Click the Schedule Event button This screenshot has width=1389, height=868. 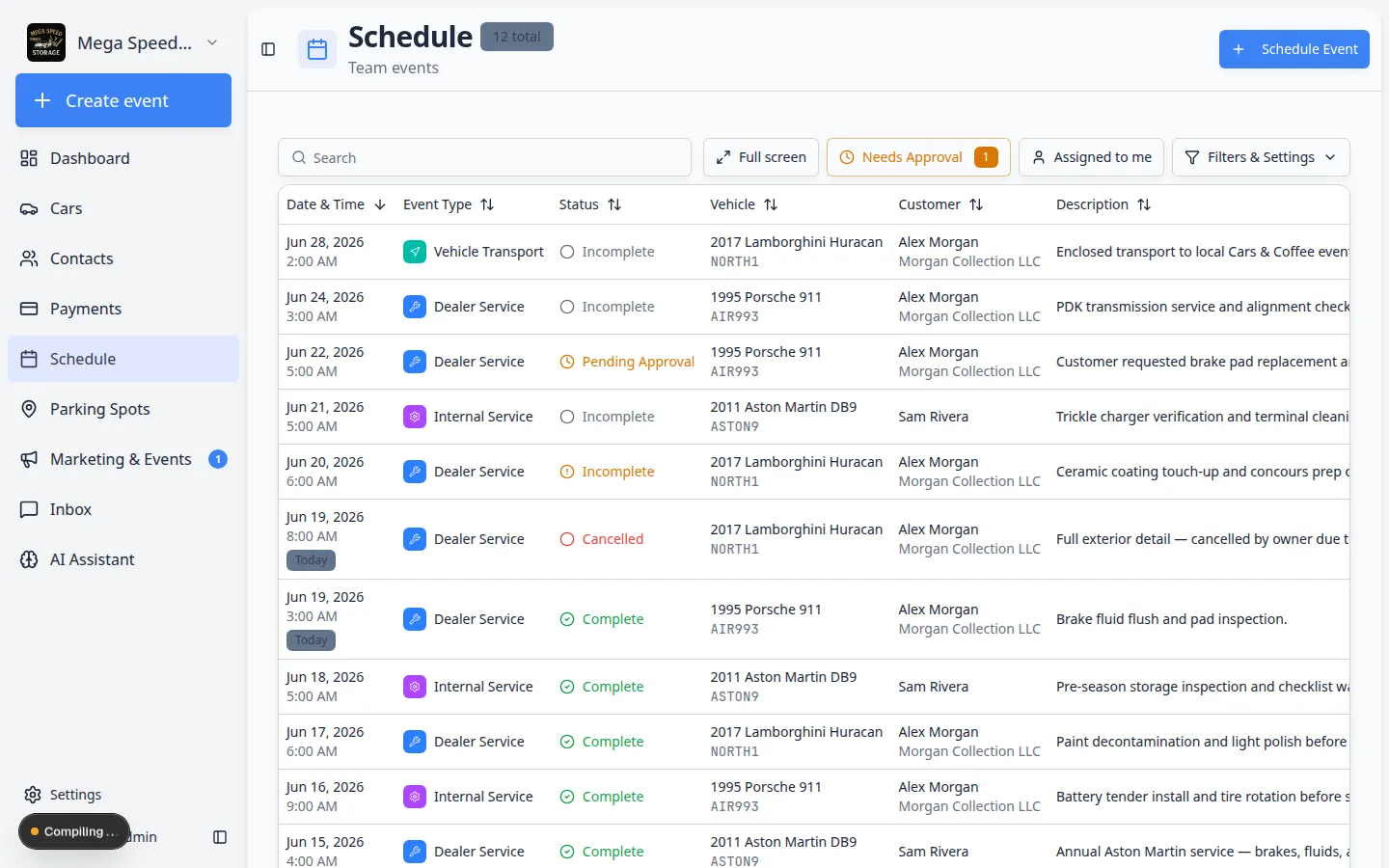pyautogui.click(x=1294, y=49)
